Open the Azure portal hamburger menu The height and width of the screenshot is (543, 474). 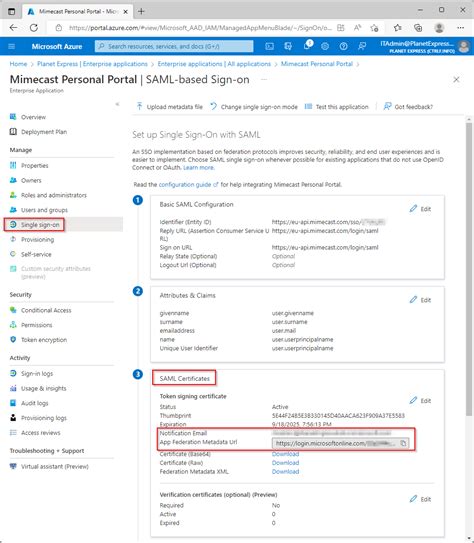click(11, 46)
